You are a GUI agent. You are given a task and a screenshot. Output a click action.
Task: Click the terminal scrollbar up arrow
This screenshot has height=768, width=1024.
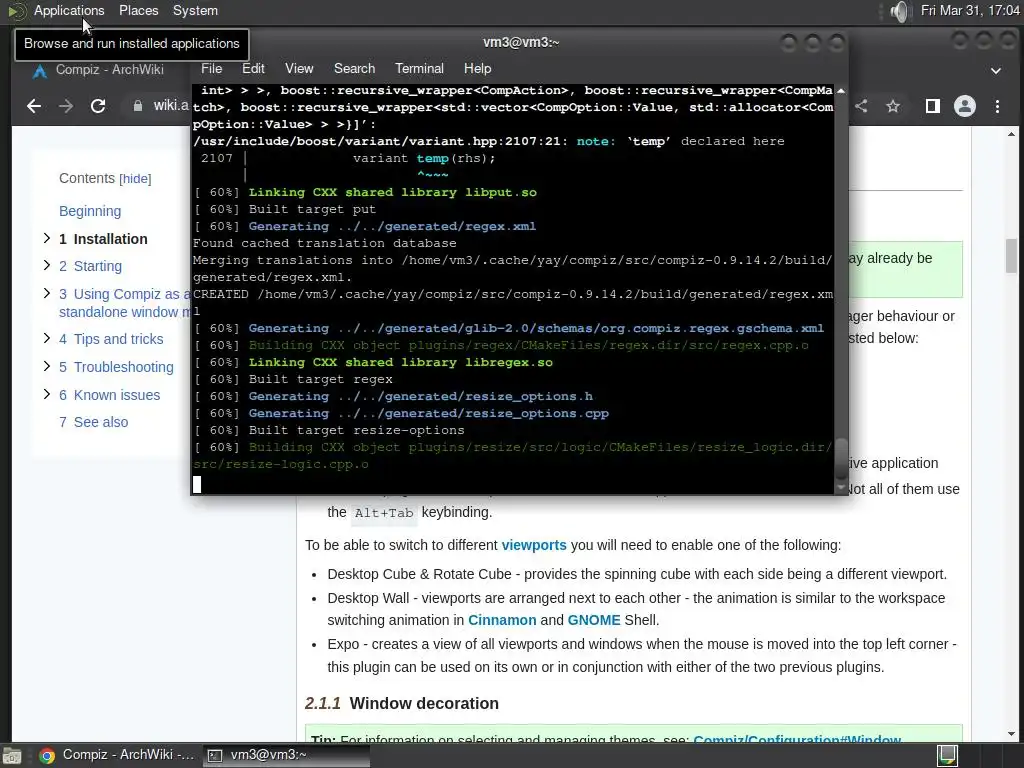(x=840, y=91)
